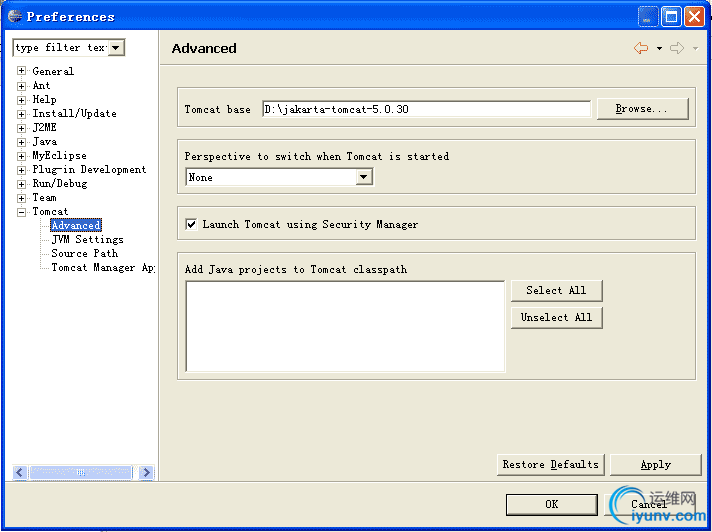Select the Tomcat preferences category label

coord(50,212)
